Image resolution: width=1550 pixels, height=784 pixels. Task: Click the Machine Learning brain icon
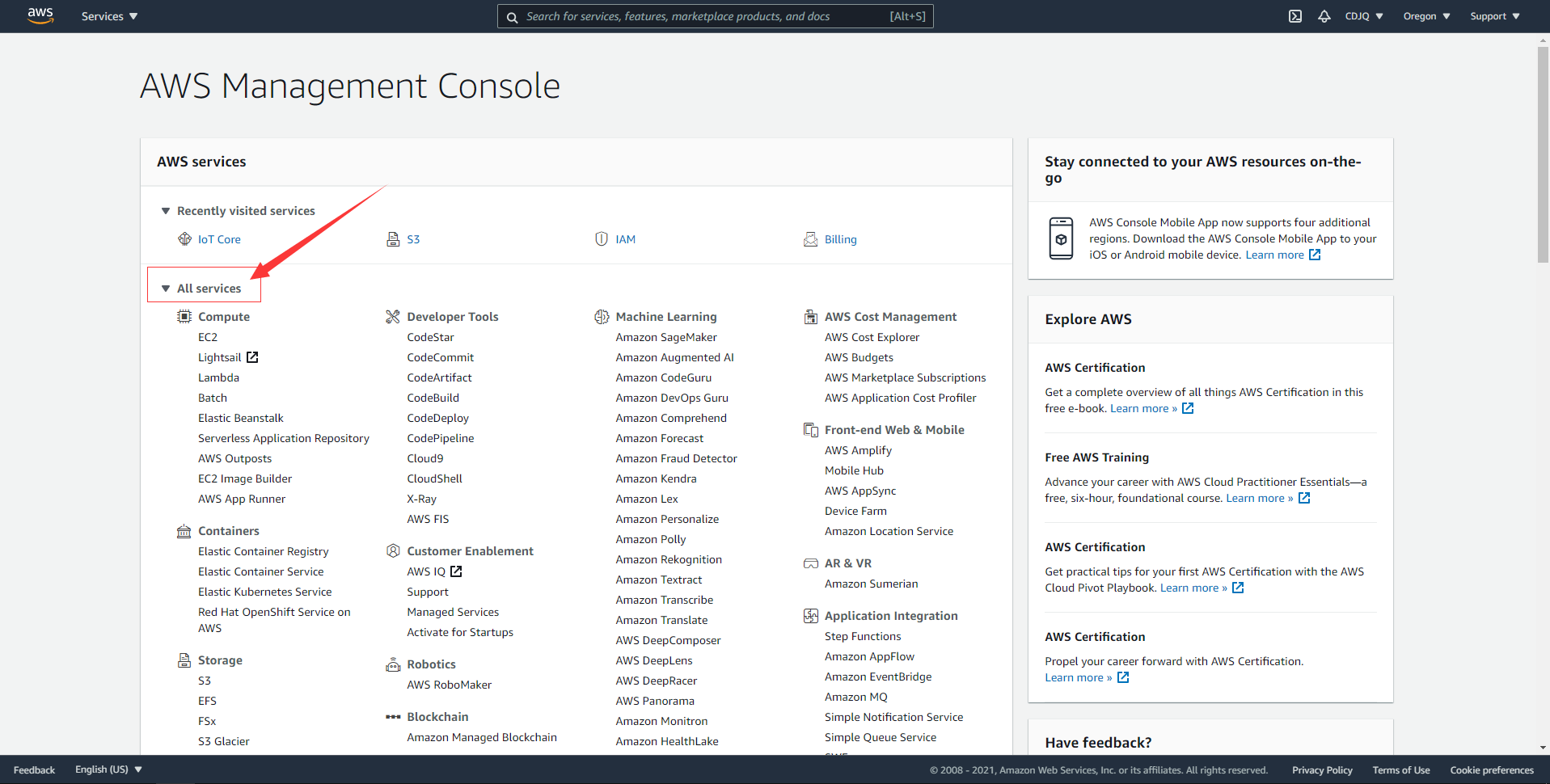[602, 317]
